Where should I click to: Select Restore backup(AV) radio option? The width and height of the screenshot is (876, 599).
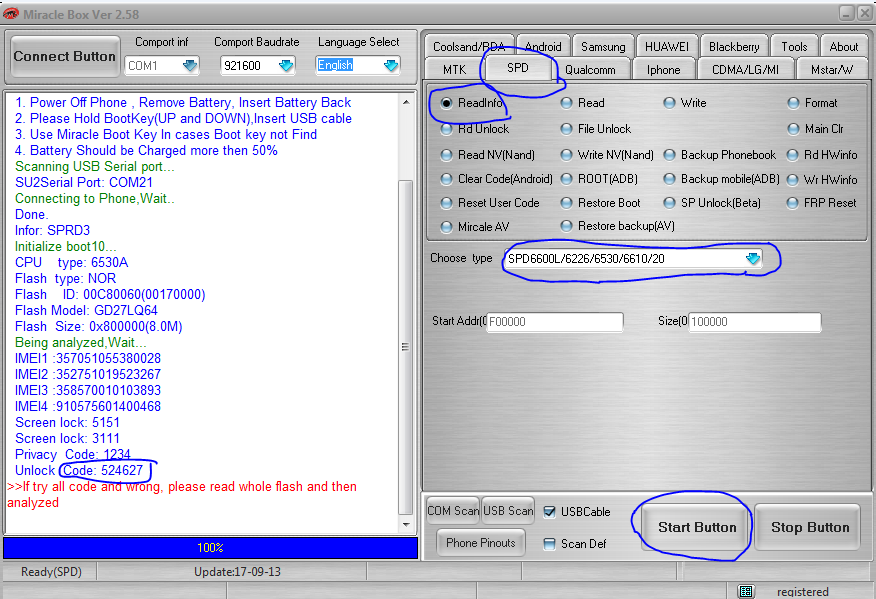pos(566,226)
